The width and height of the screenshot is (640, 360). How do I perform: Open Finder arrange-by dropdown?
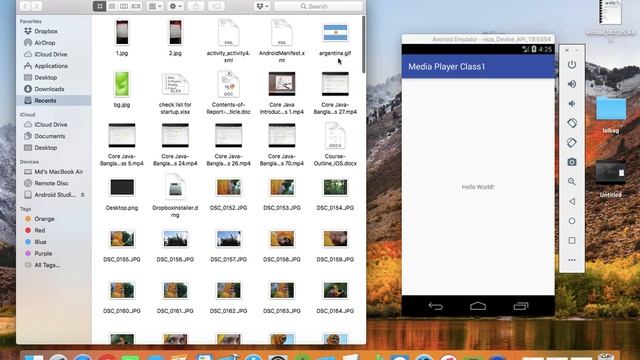[x=155, y=6]
